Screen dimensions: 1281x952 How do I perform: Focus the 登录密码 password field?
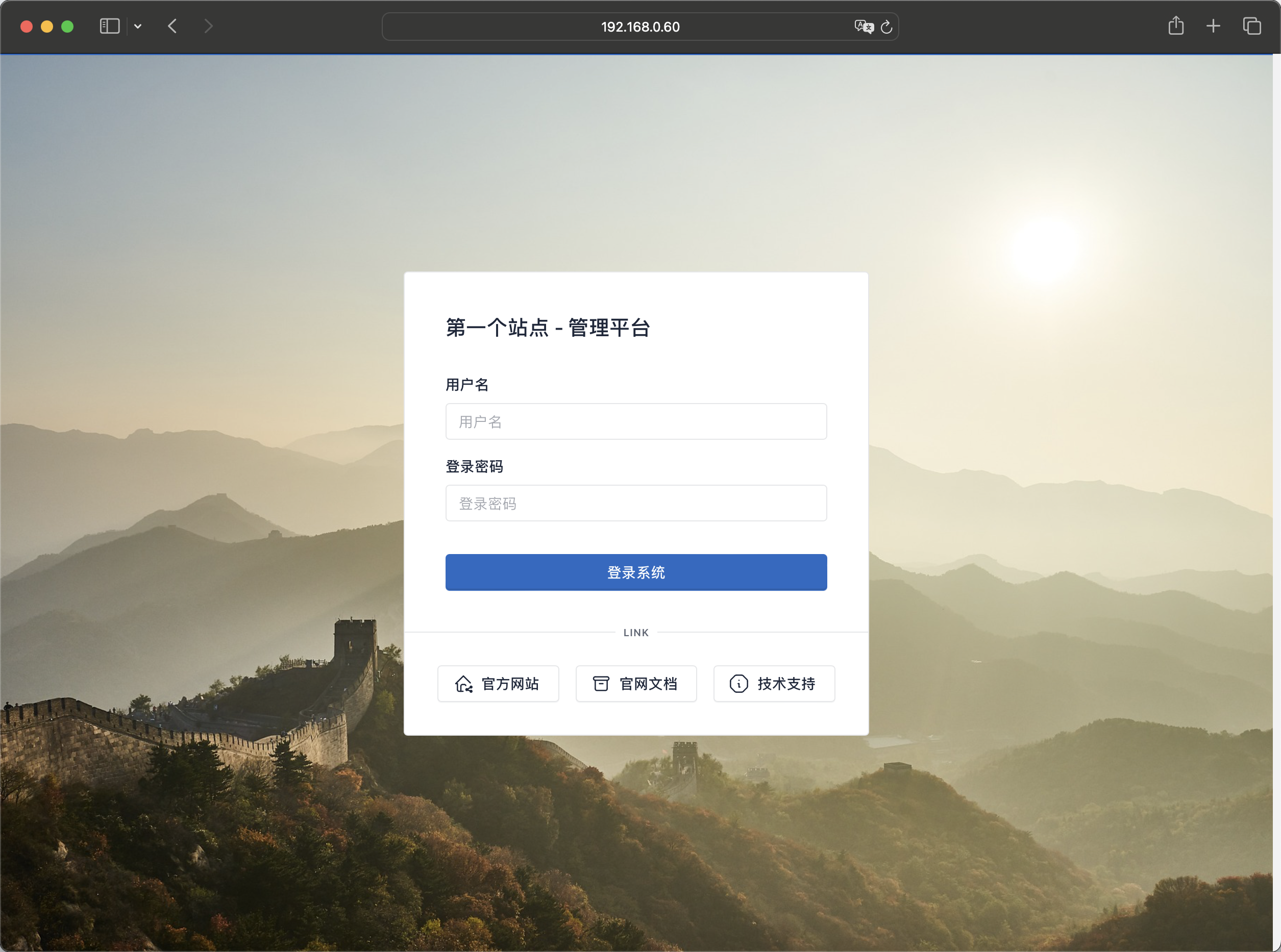[636, 503]
